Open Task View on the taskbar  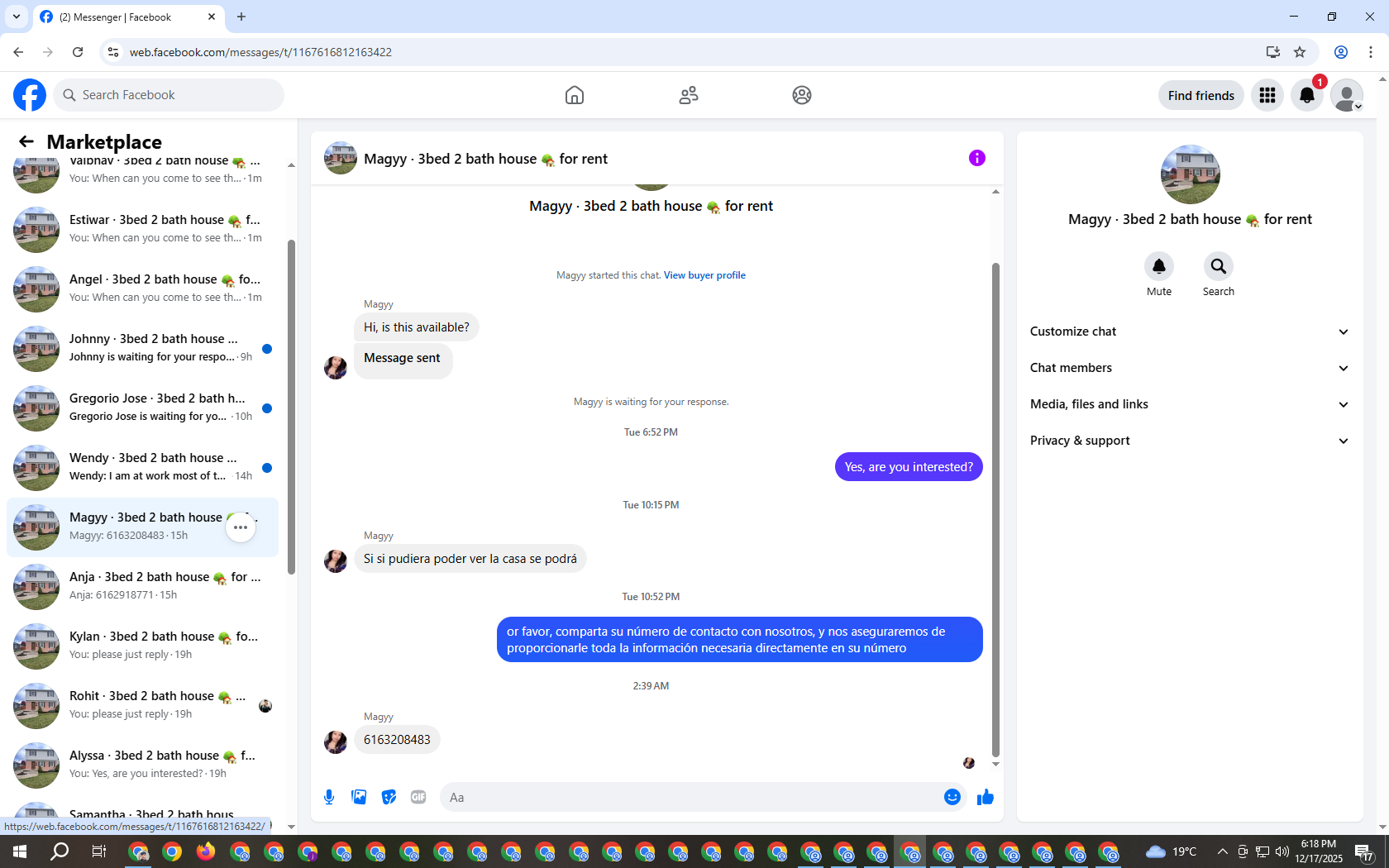pyautogui.click(x=98, y=851)
